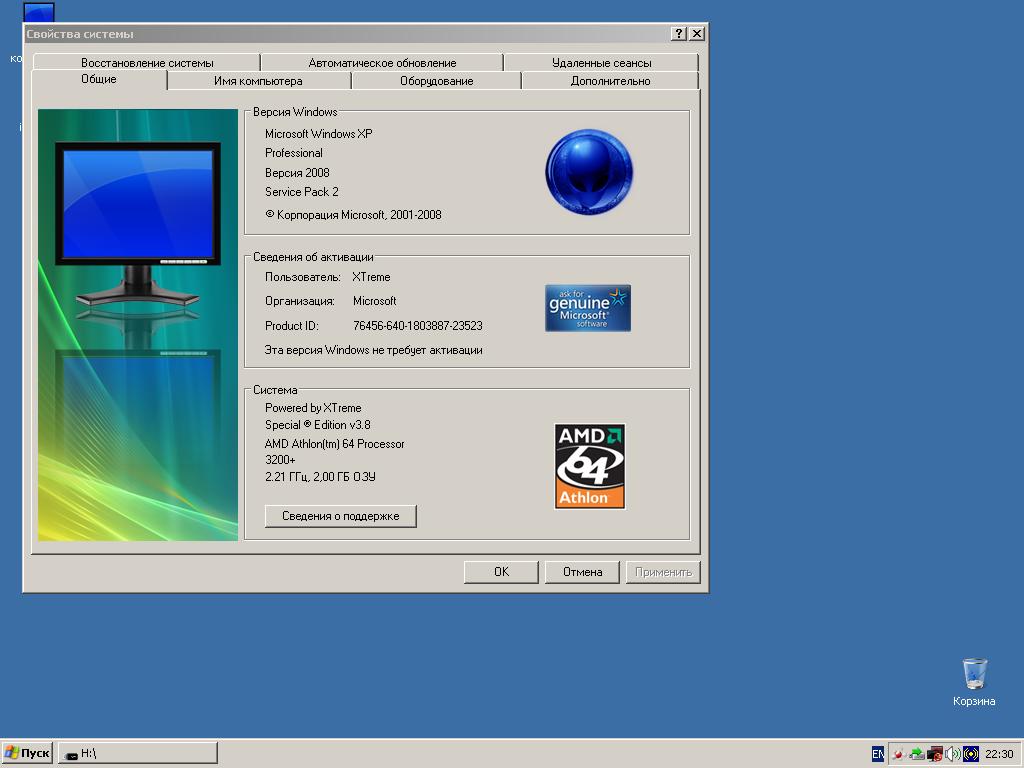Click the Safely Remove Hardware tray icon
The height and width of the screenshot is (768, 1024).
click(x=917, y=754)
